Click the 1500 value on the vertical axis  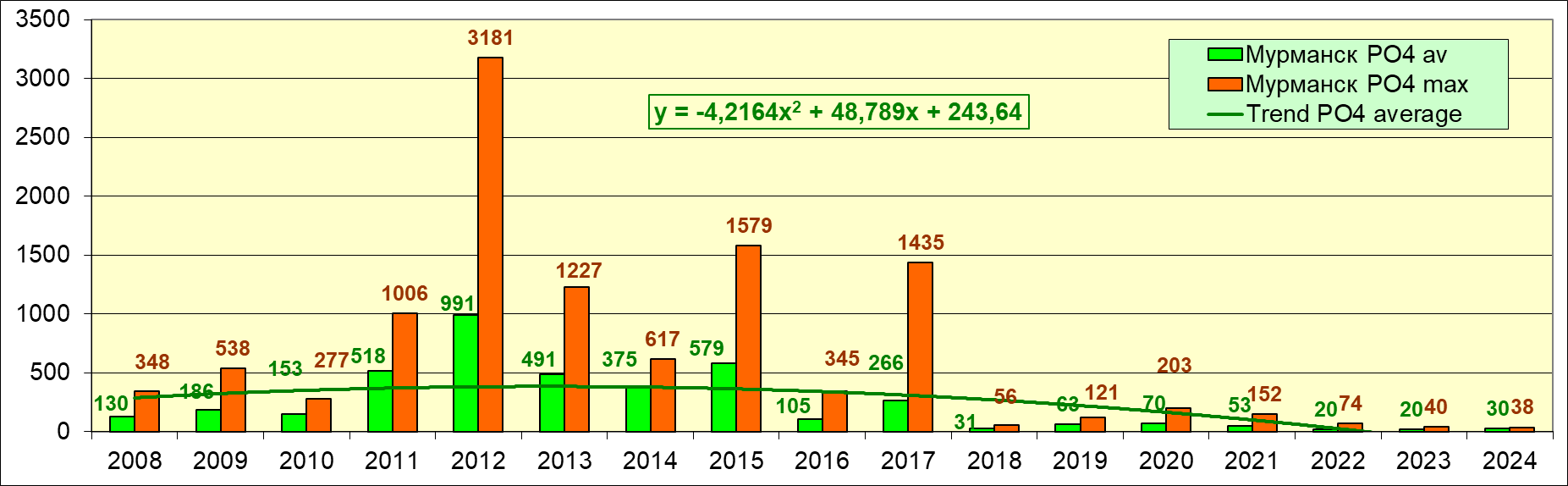43,255
